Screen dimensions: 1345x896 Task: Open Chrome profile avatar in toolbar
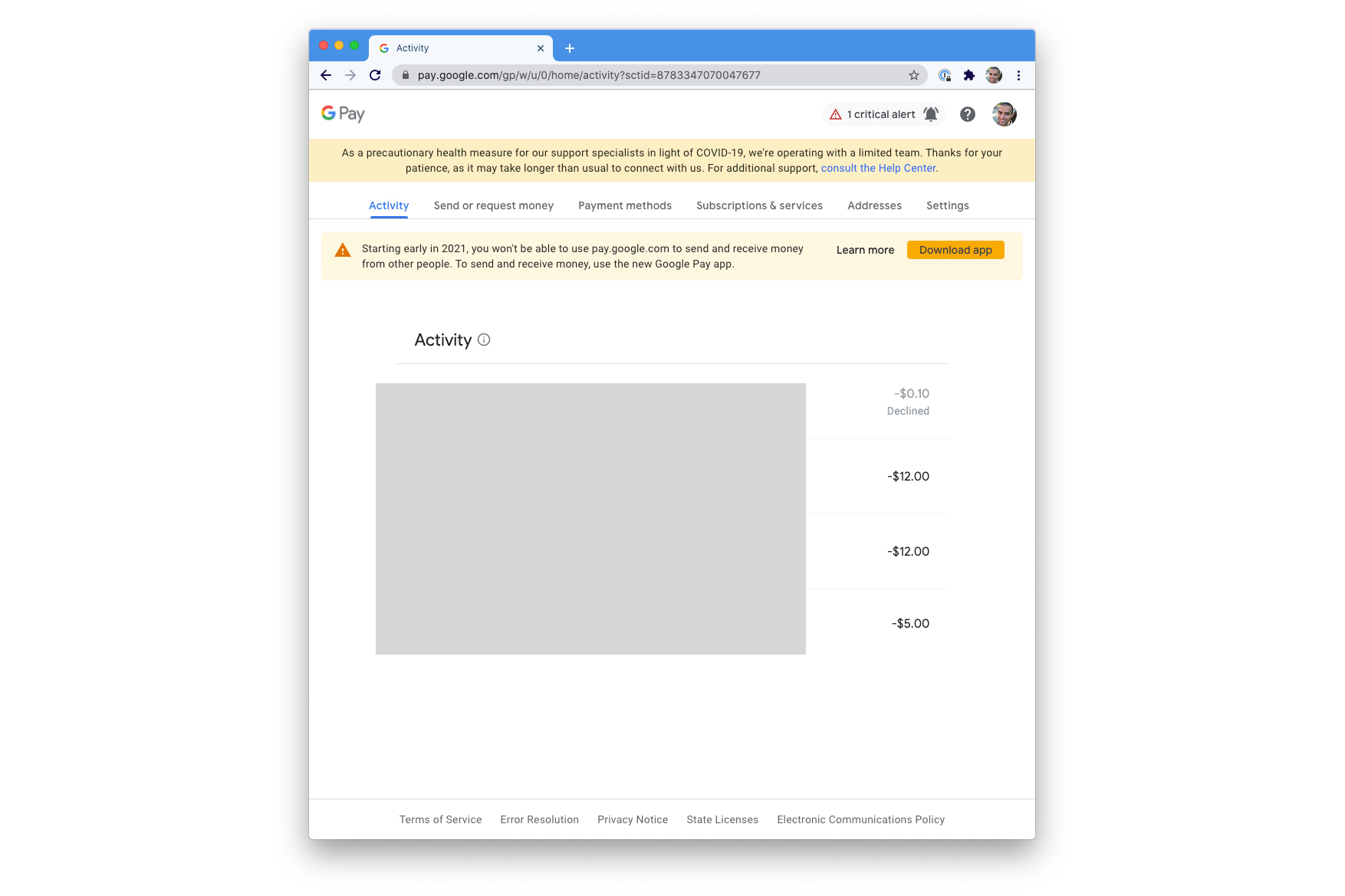point(994,75)
